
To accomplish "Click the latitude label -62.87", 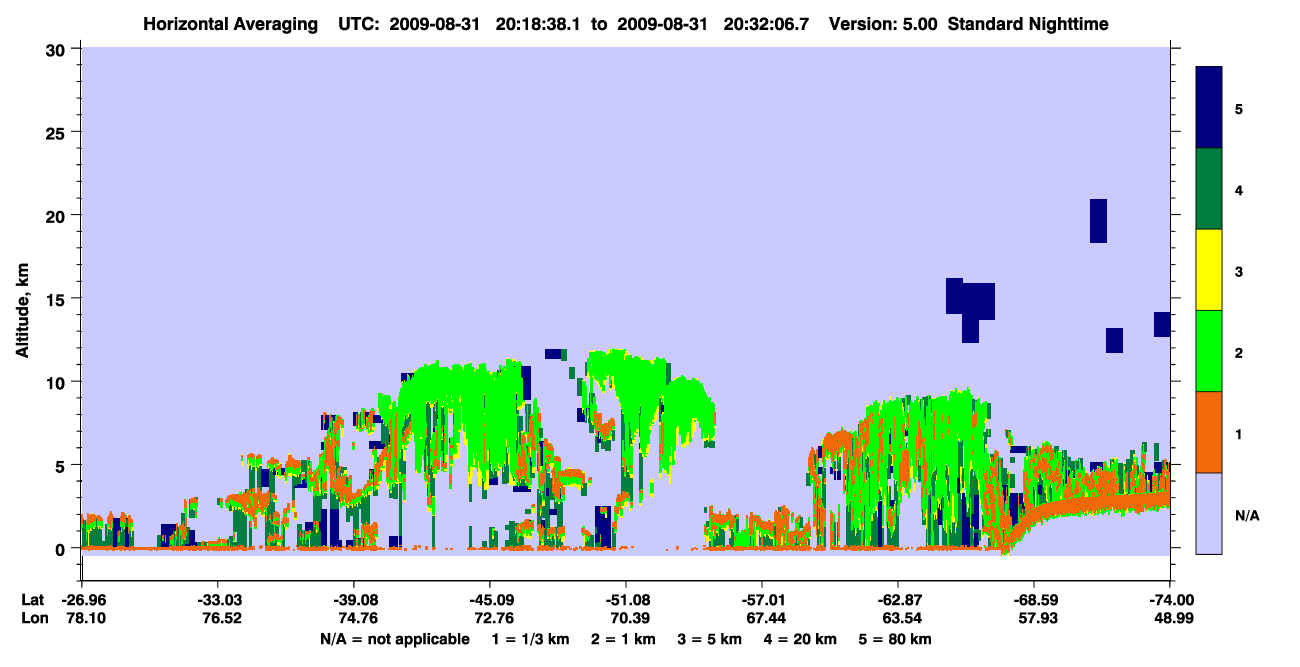I will 898,600.
